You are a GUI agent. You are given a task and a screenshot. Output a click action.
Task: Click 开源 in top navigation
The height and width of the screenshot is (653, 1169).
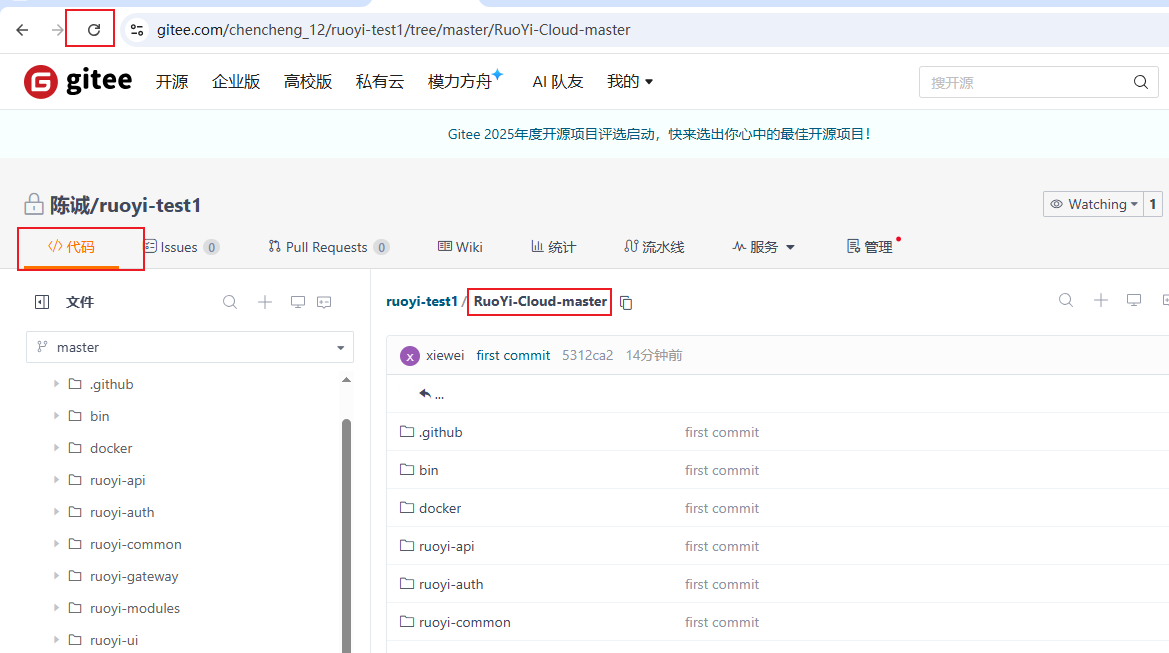[171, 81]
